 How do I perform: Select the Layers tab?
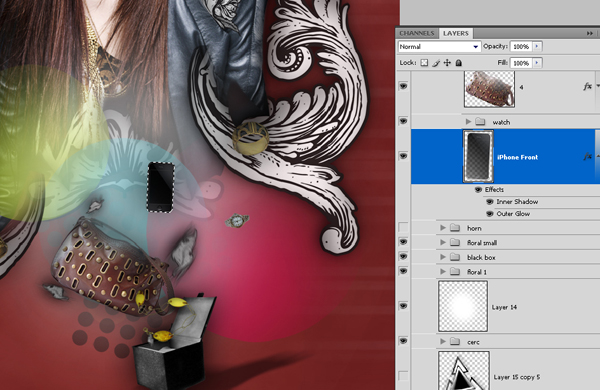[x=455, y=33]
